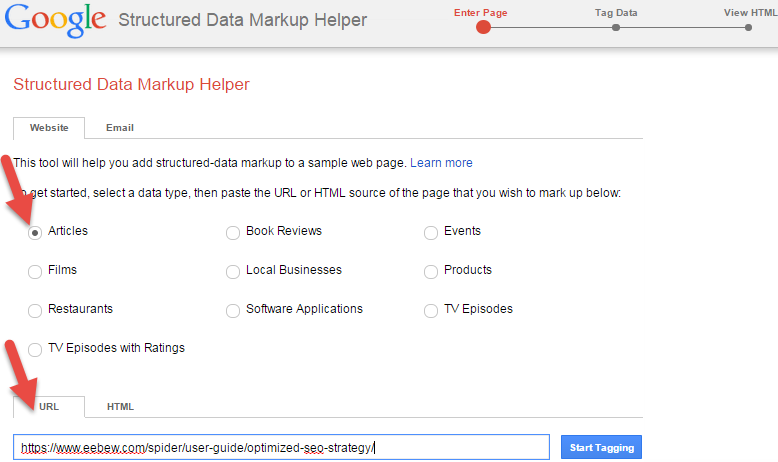Click the Start Tagging button
The width and height of the screenshot is (778, 462).
coord(601,448)
